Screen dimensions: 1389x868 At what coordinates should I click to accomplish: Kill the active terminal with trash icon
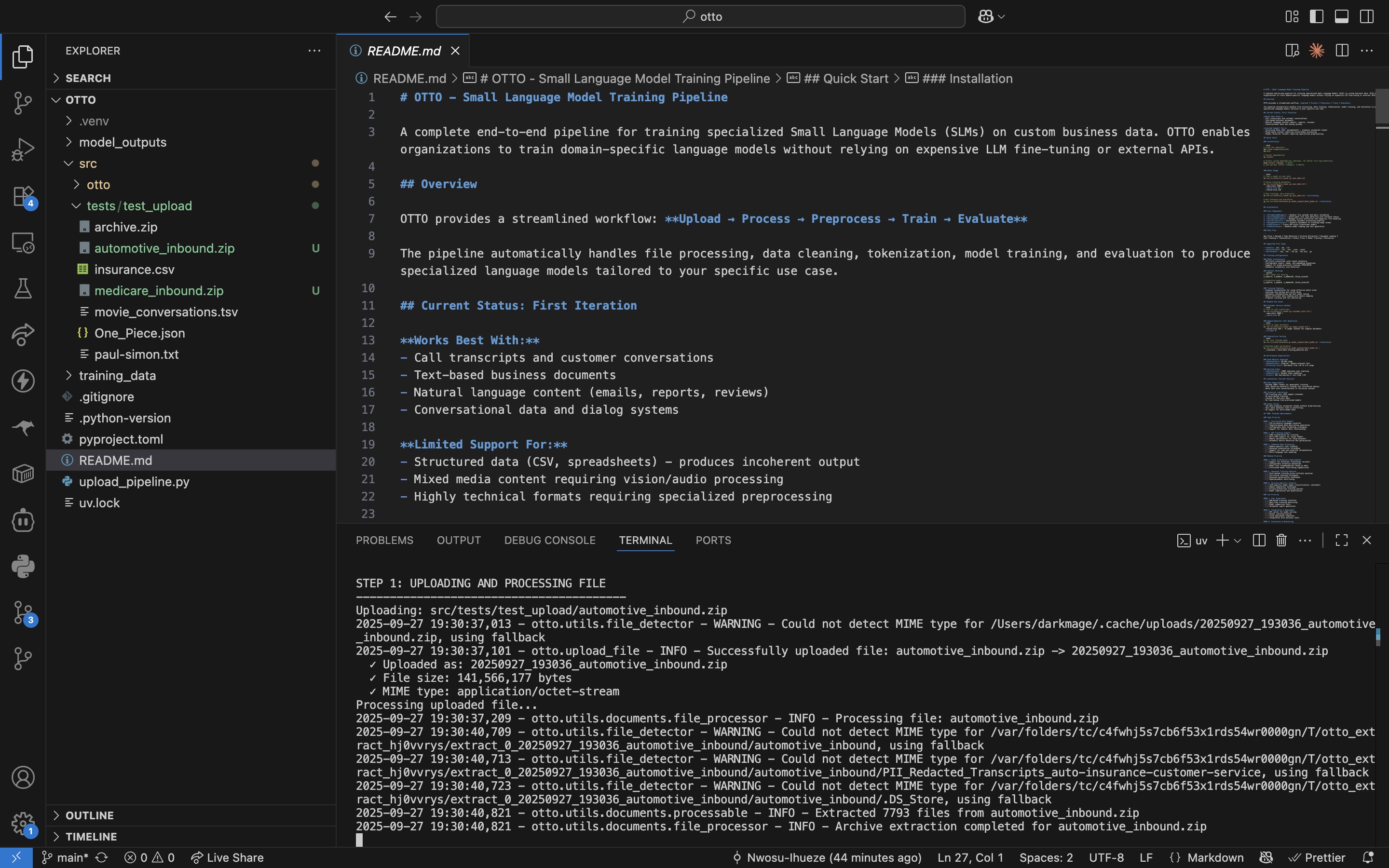pyautogui.click(x=1281, y=540)
